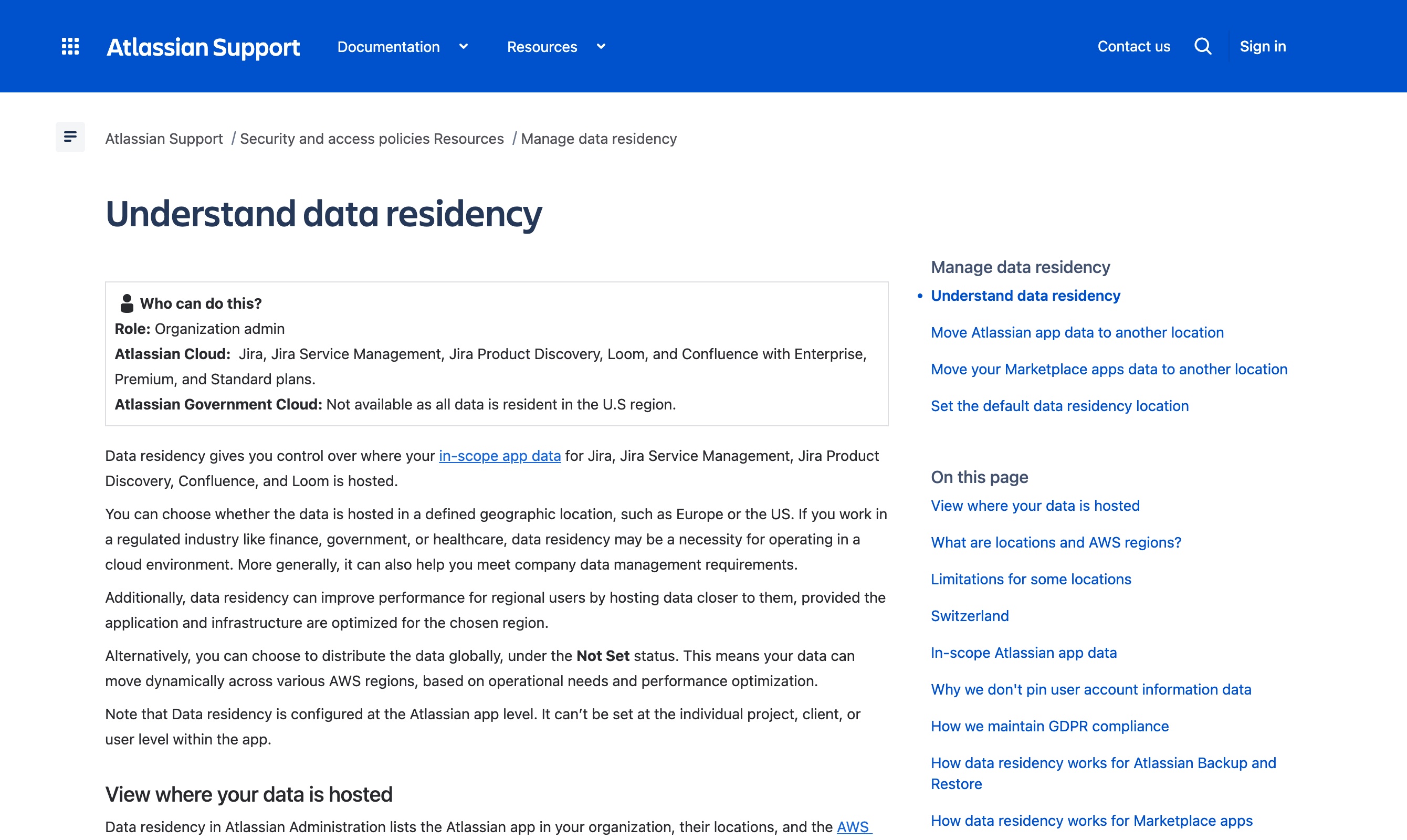
Task: Toggle the sidebar navigation menu icon
Action: [x=70, y=137]
